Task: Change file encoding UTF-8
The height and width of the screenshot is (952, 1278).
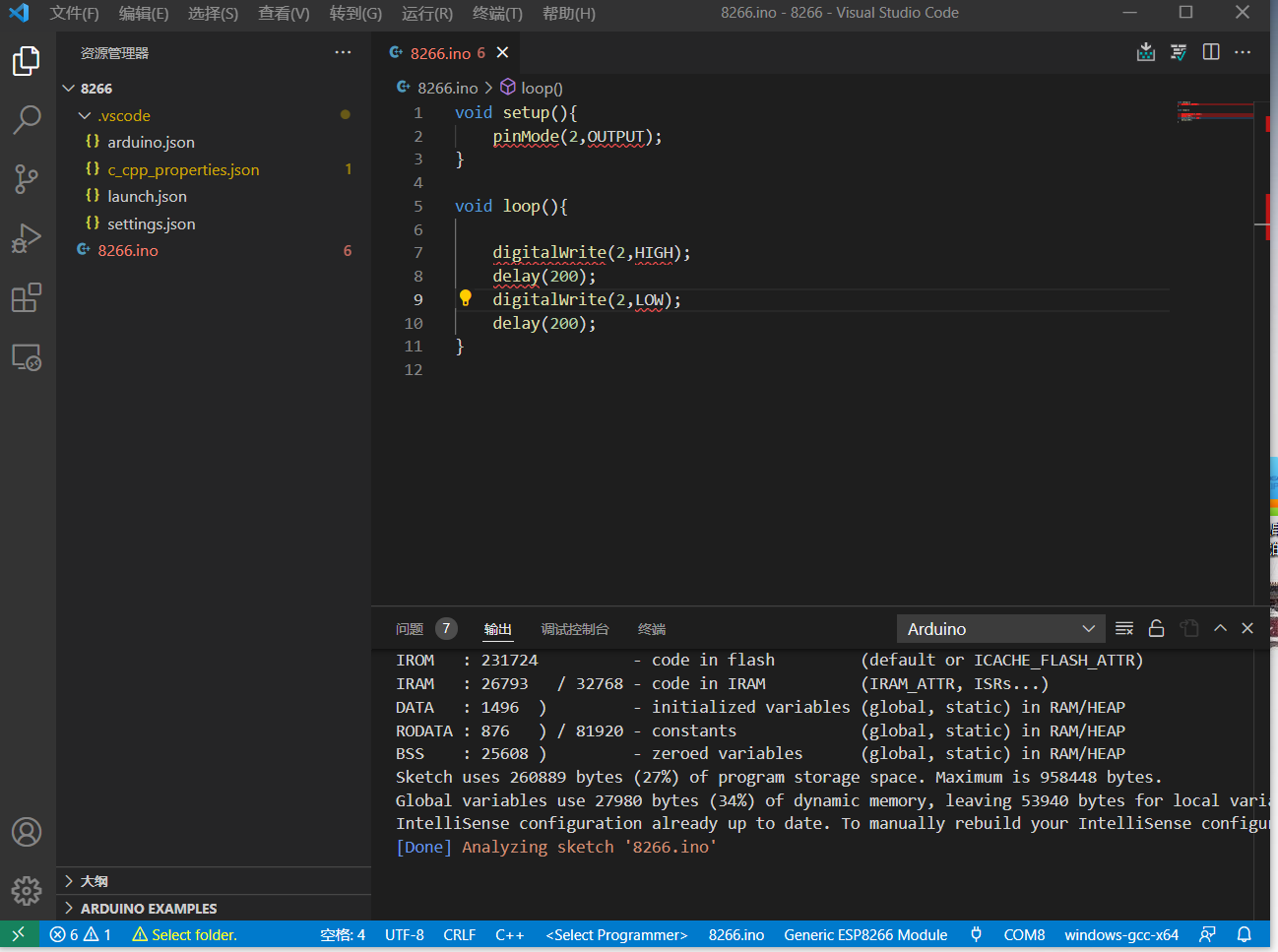Action: (405, 934)
